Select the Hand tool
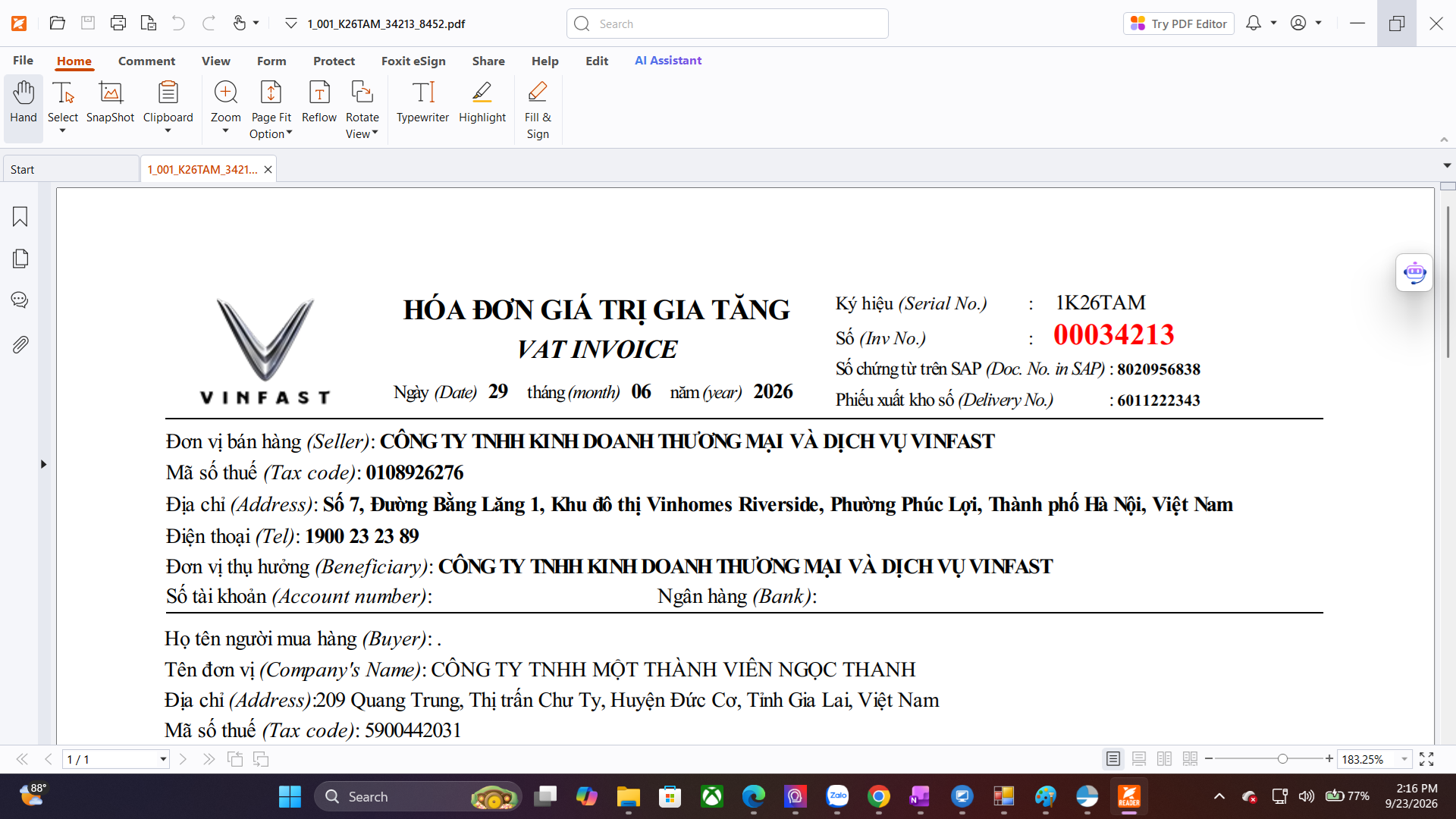The height and width of the screenshot is (819, 1456). coord(24,102)
